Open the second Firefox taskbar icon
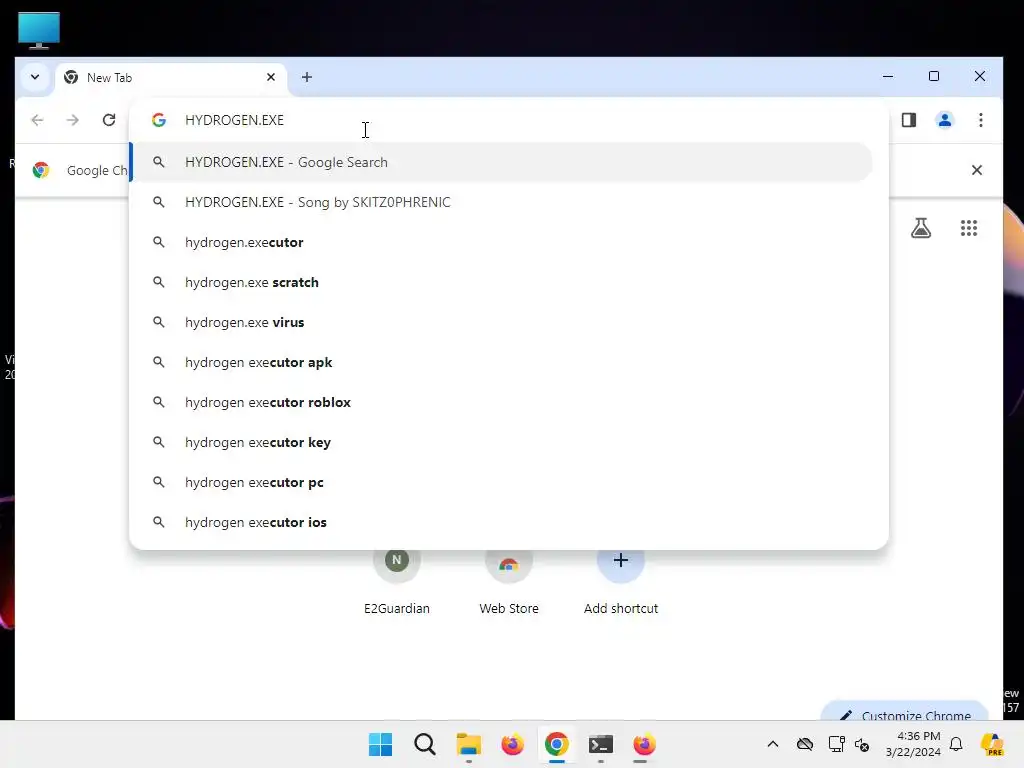1024x768 pixels. [x=645, y=744]
